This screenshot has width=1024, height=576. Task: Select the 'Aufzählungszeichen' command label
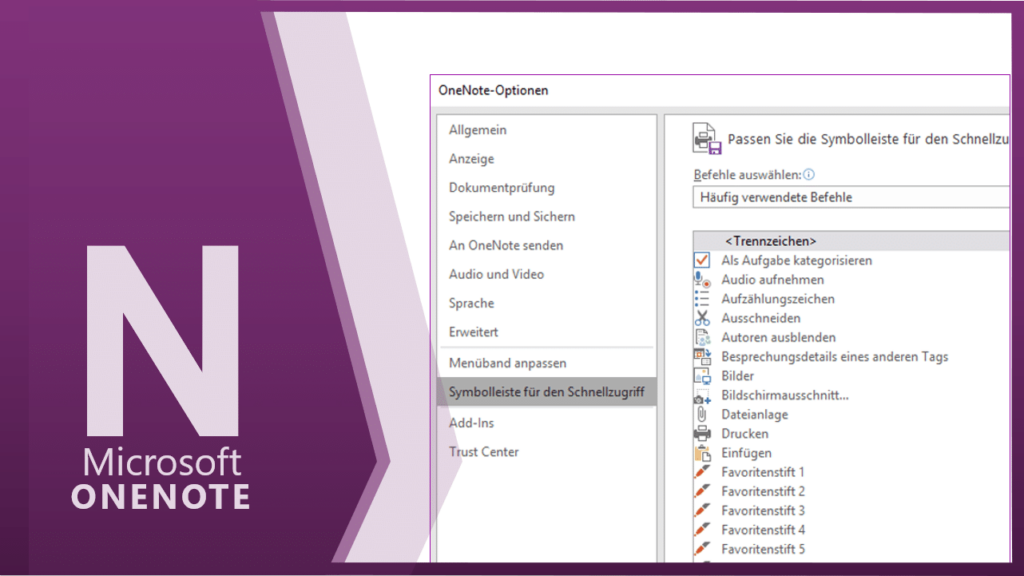pos(778,299)
